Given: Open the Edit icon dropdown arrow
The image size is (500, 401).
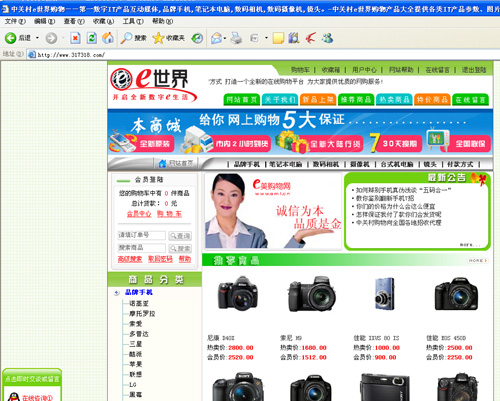Looking at the screenshot, I should point(266,38).
